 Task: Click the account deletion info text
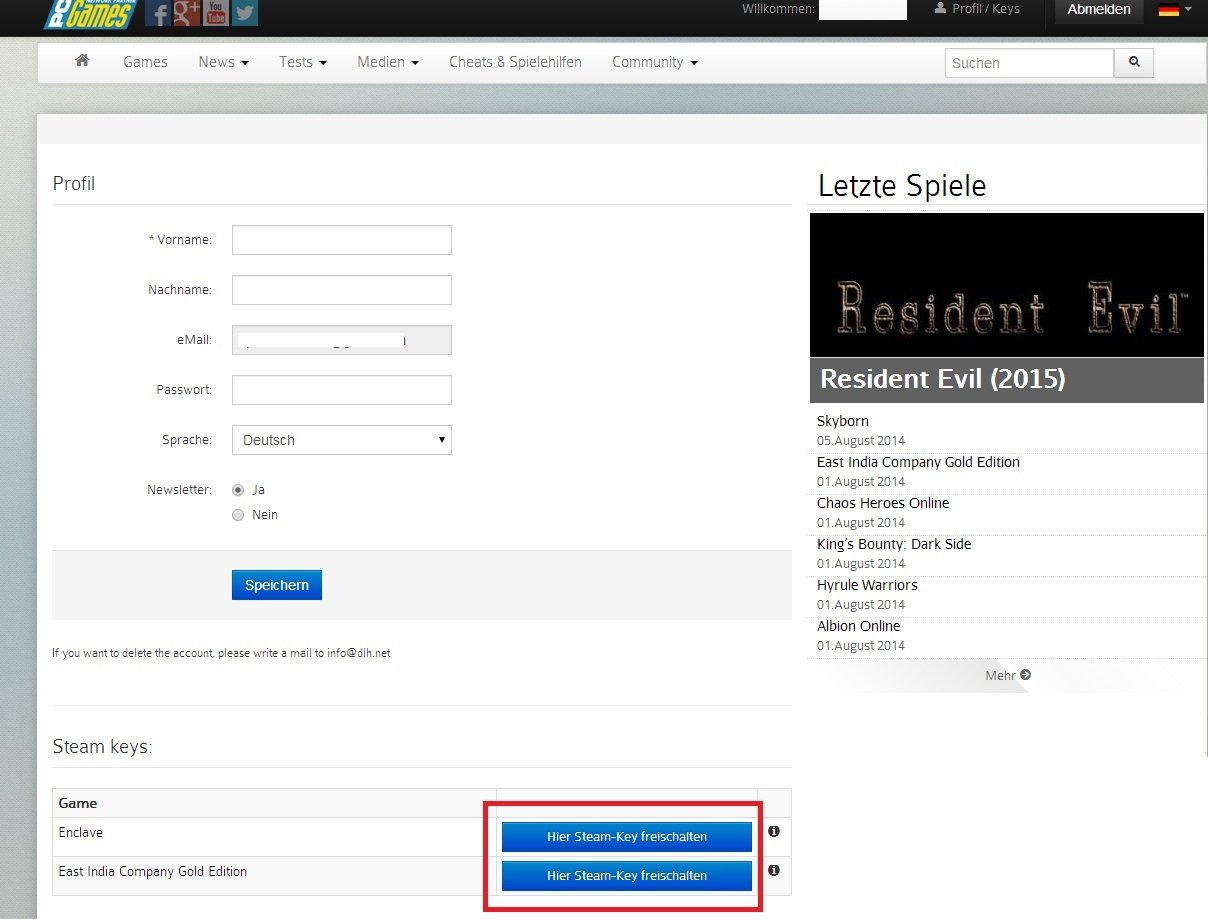point(221,653)
